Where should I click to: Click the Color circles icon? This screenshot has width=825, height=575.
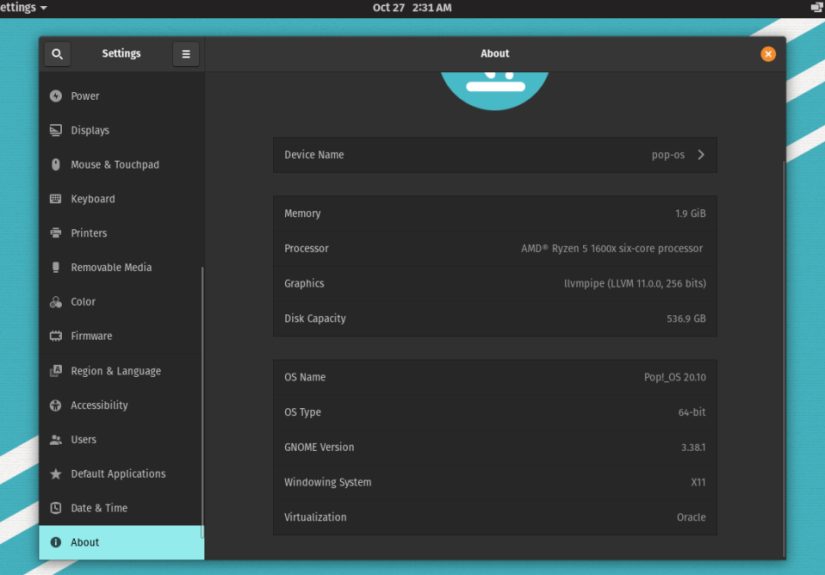click(56, 301)
